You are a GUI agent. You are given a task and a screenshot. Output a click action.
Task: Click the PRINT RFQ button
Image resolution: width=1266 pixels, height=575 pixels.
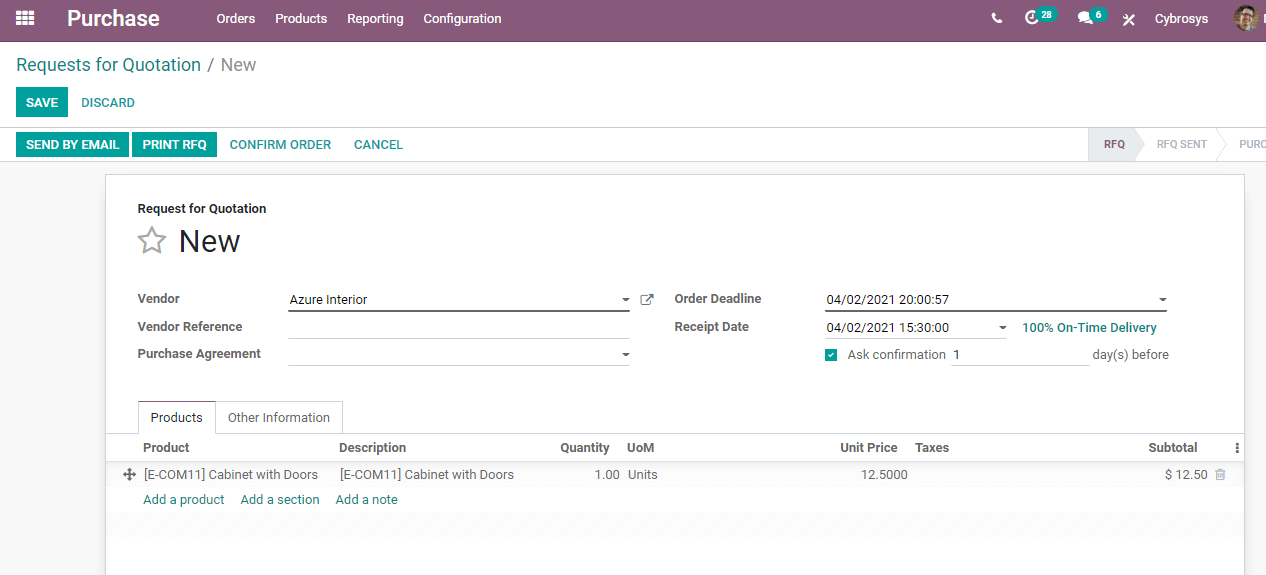(174, 145)
